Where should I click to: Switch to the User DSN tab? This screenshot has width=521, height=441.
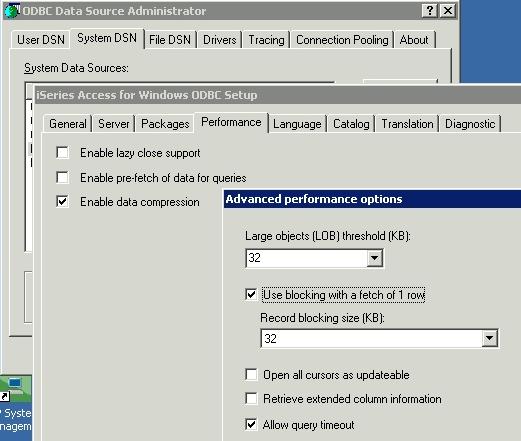(41, 40)
